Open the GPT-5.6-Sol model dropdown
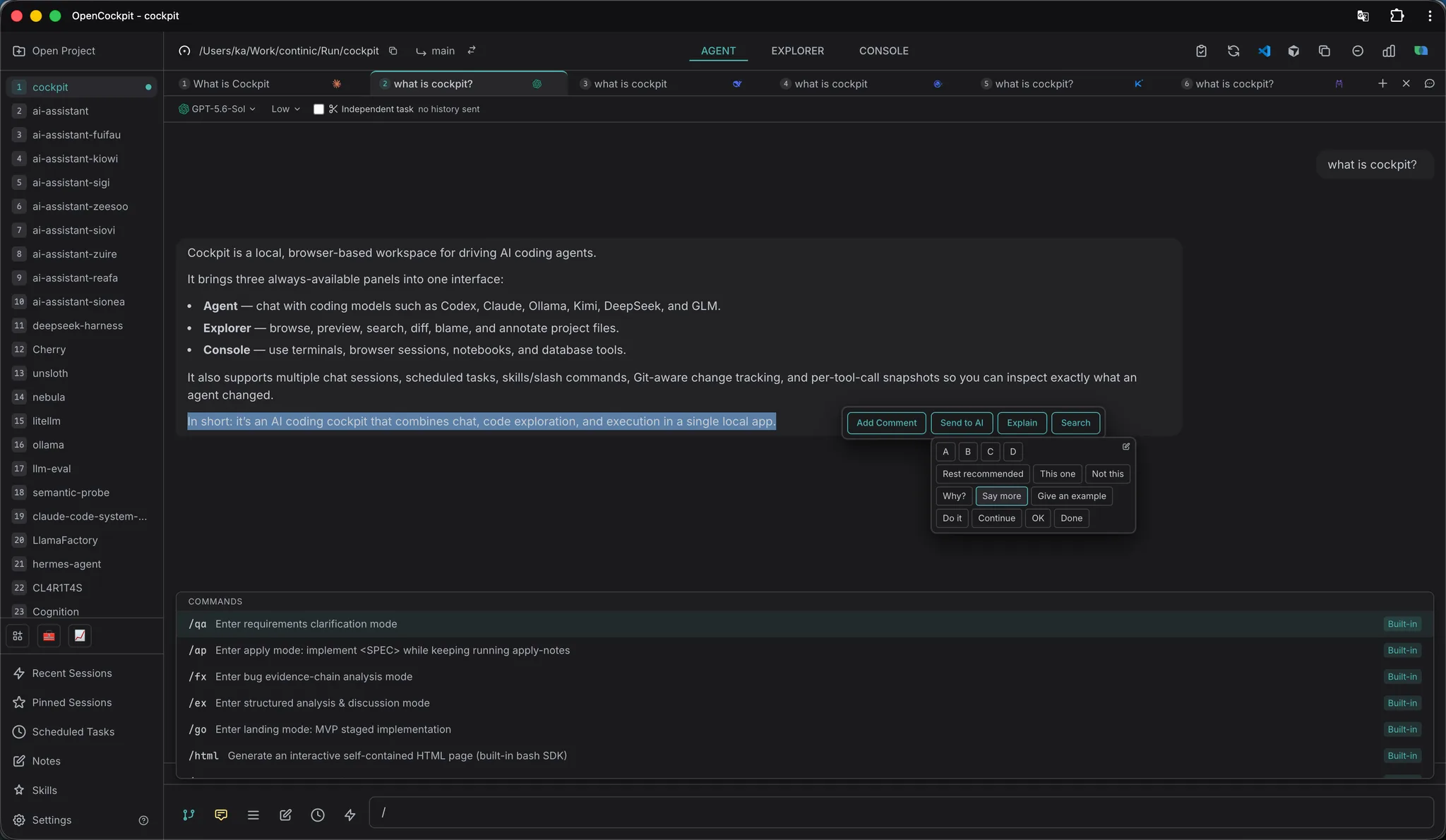 [x=217, y=109]
